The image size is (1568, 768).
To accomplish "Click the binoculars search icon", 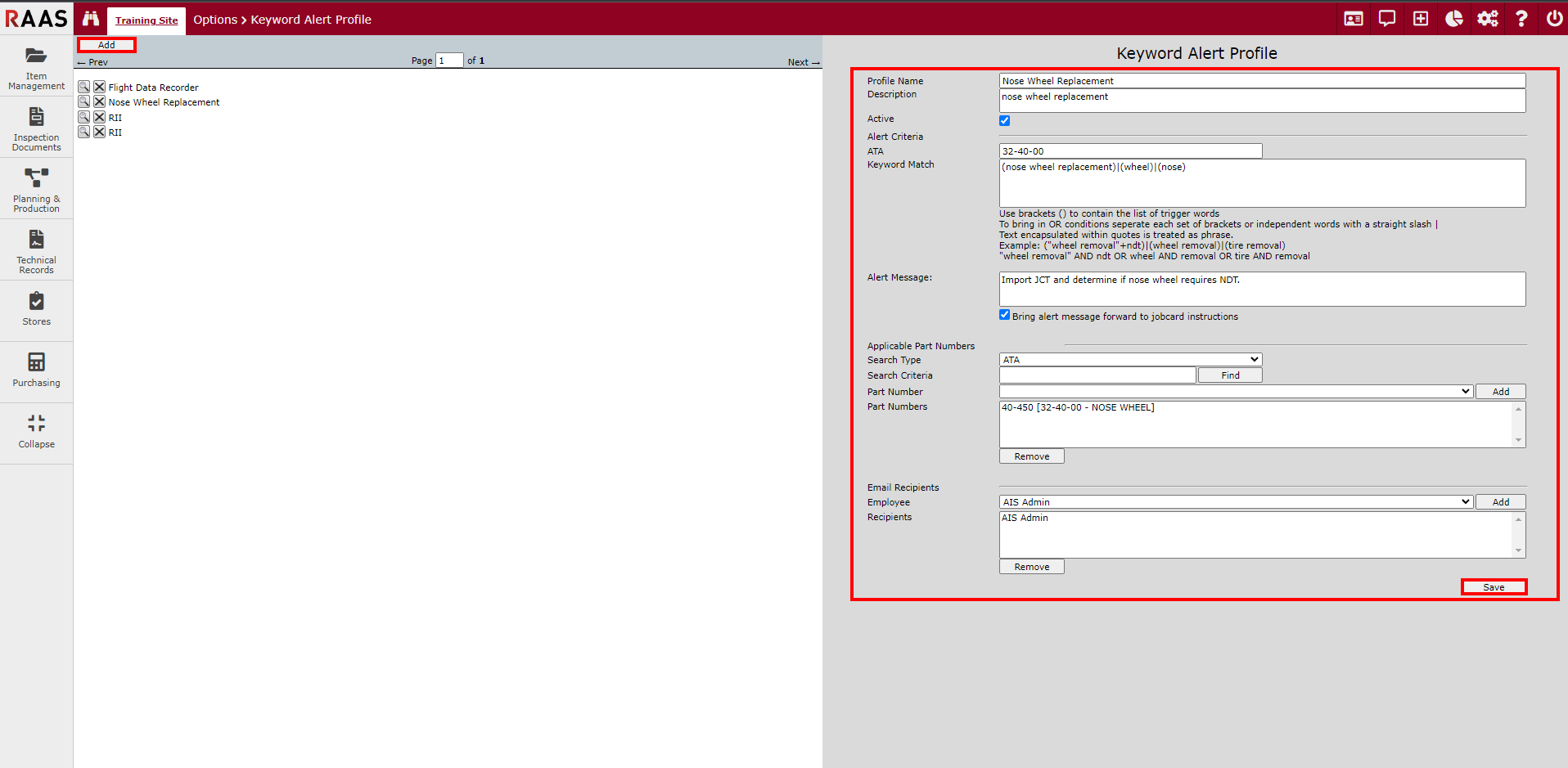I will [x=91, y=19].
